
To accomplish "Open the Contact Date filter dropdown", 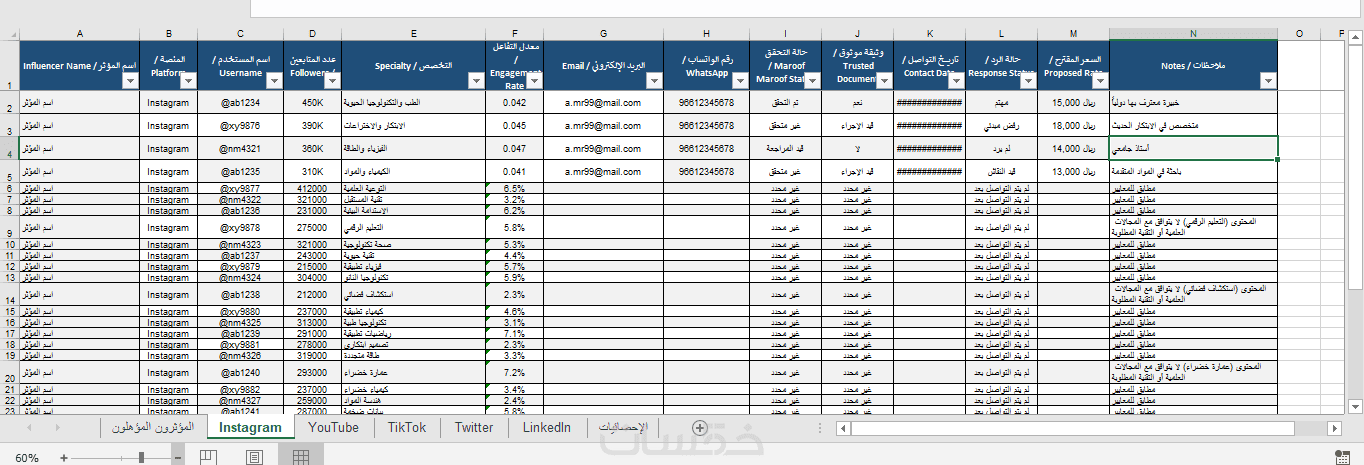I will (956, 82).
